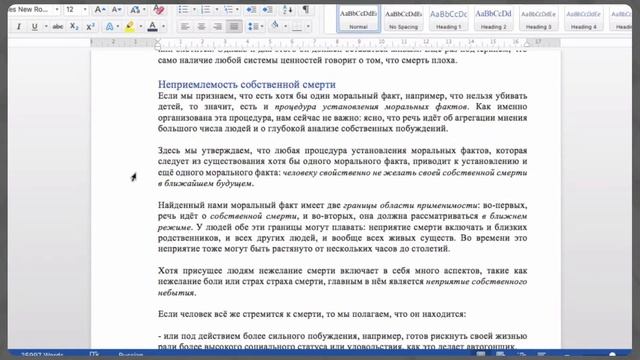The image size is (640, 360).
Task: Click the Numbering list icon
Action: pos(206,9)
